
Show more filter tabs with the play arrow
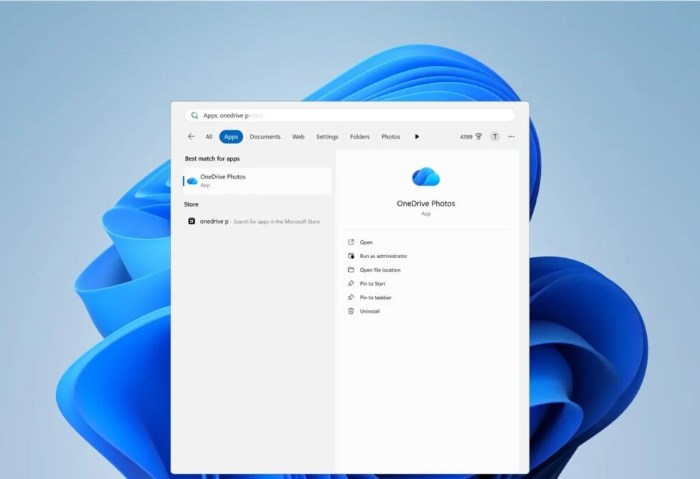pos(417,137)
